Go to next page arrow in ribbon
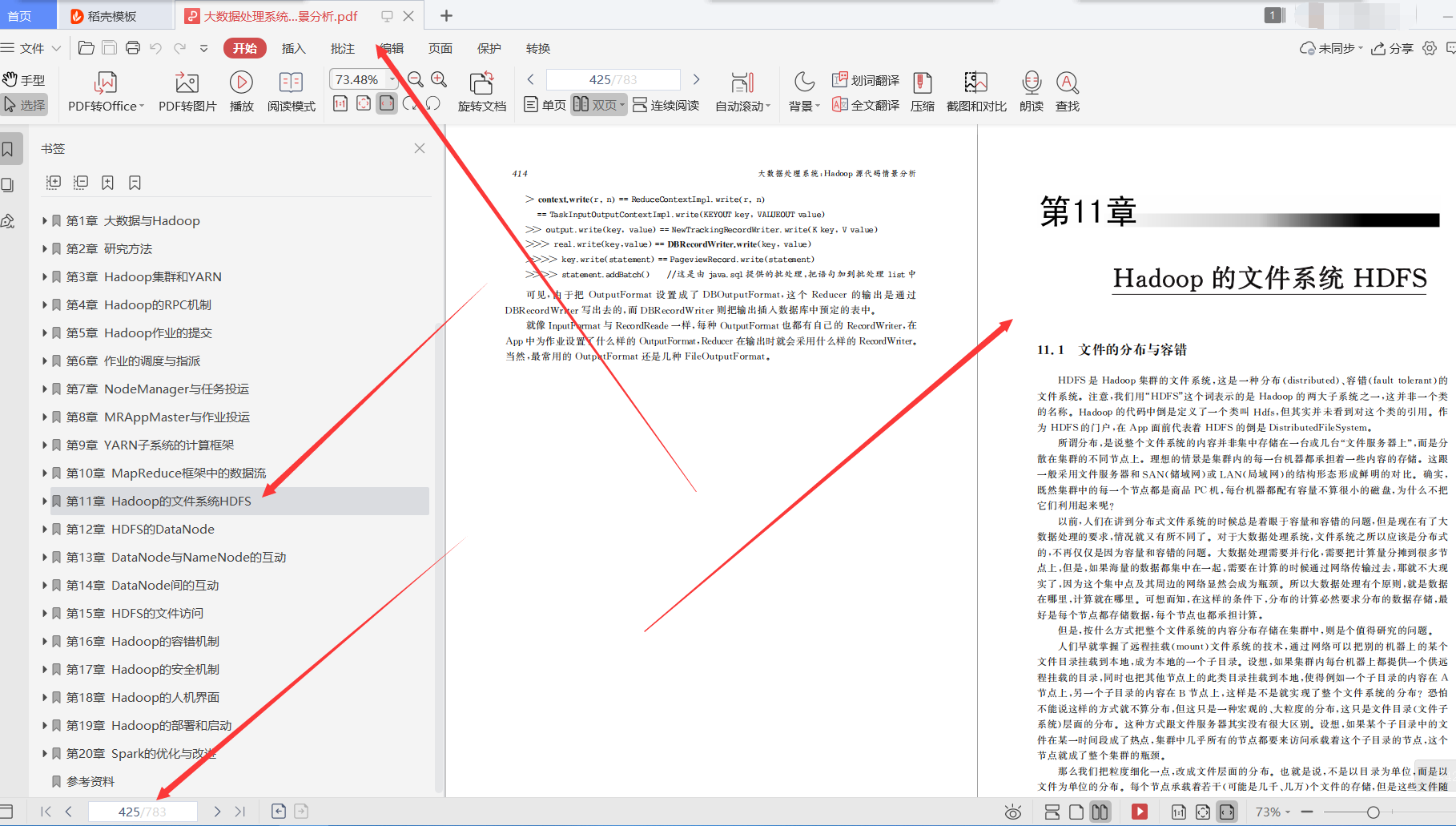 (x=696, y=79)
